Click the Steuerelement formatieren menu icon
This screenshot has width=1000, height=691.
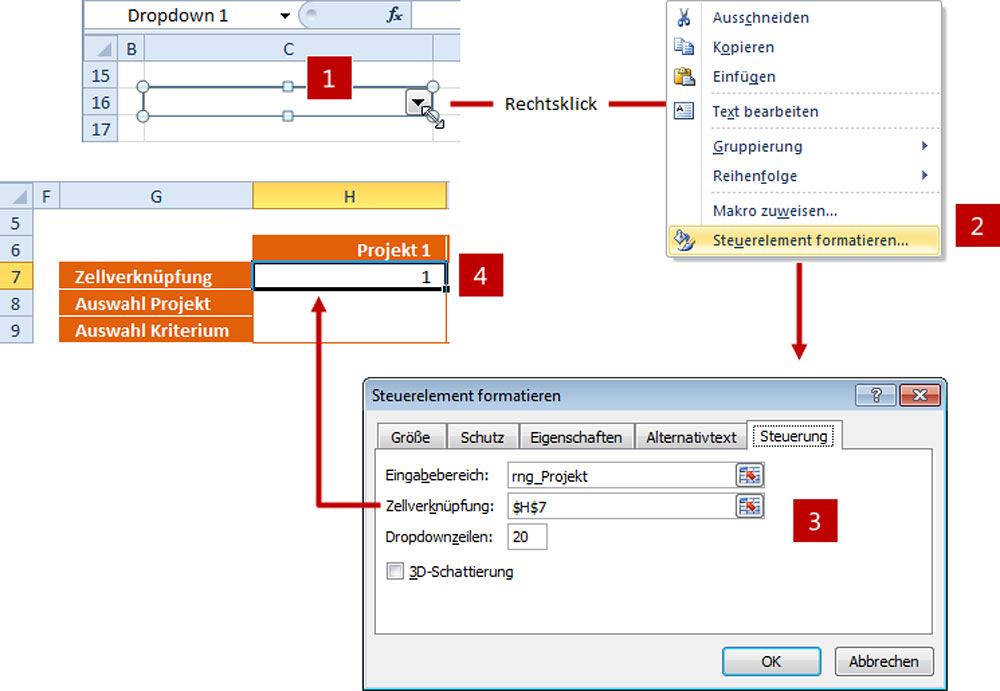(684, 240)
